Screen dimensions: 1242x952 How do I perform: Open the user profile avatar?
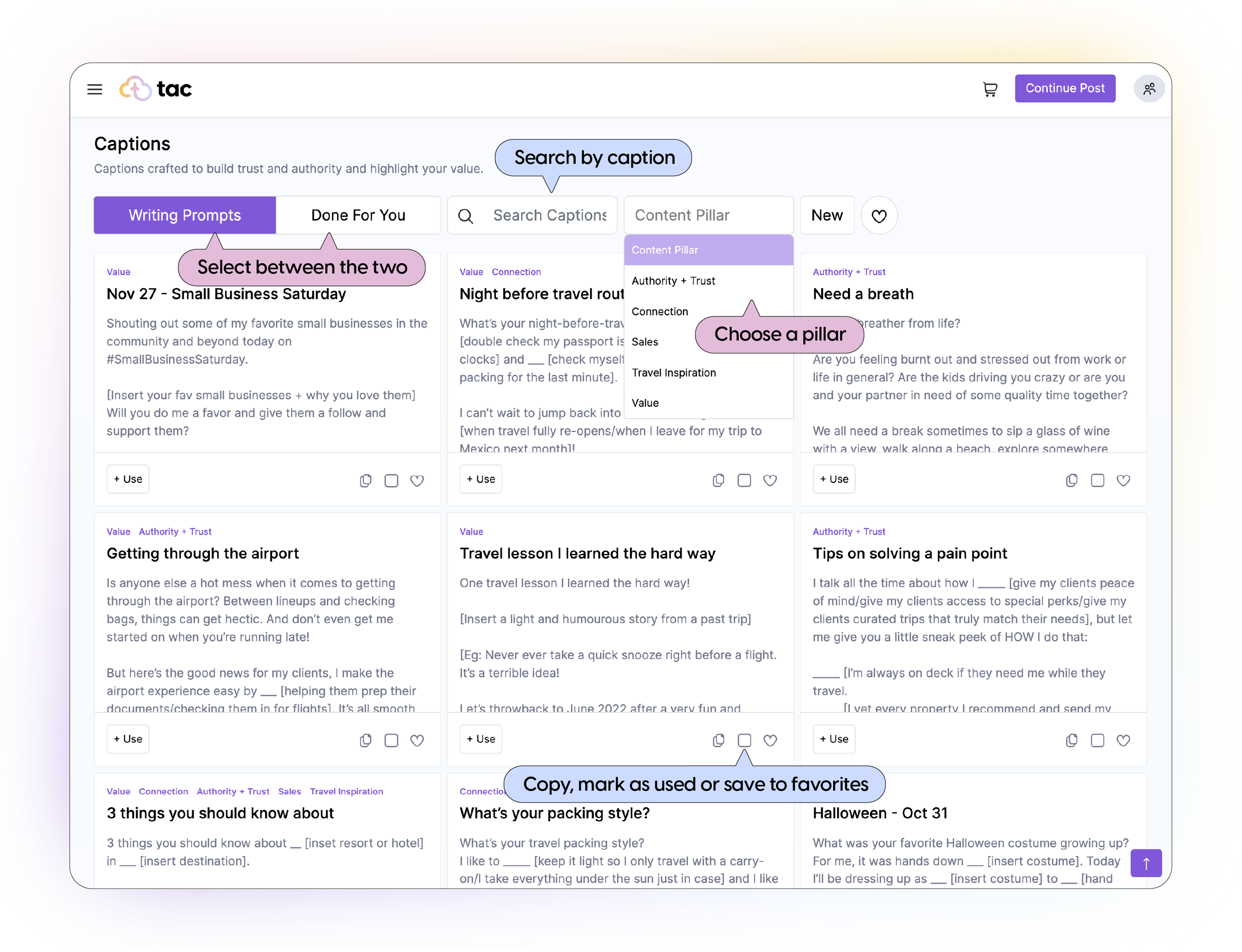pyautogui.click(x=1149, y=89)
